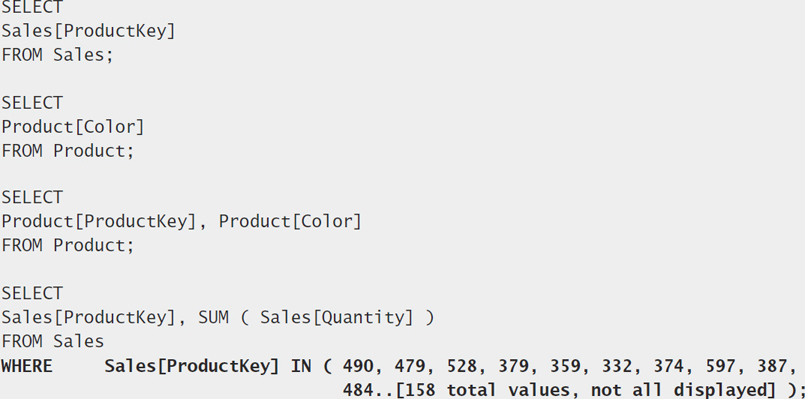Viewport: 805px width, 399px height.
Task: Click value 528 in the IN list
Action: (x=462, y=366)
